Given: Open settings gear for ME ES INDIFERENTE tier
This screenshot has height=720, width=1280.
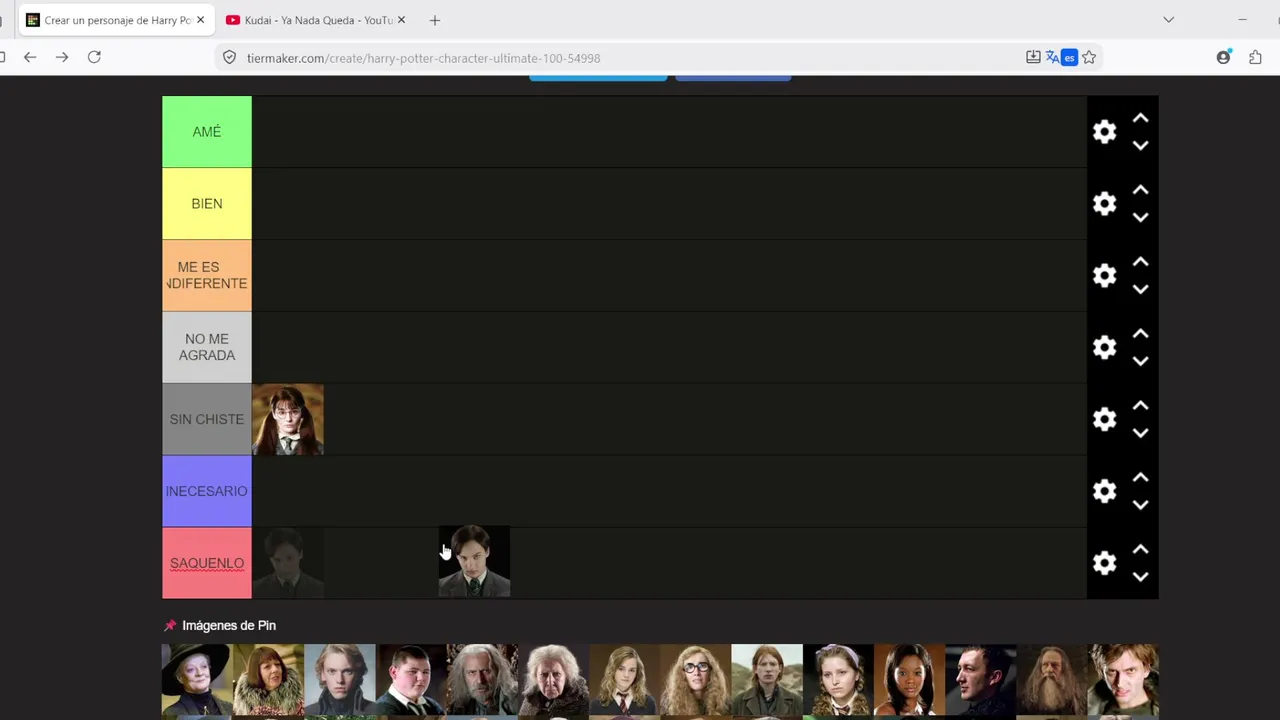Looking at the screenshot, I should click(x=1104, y=276).
